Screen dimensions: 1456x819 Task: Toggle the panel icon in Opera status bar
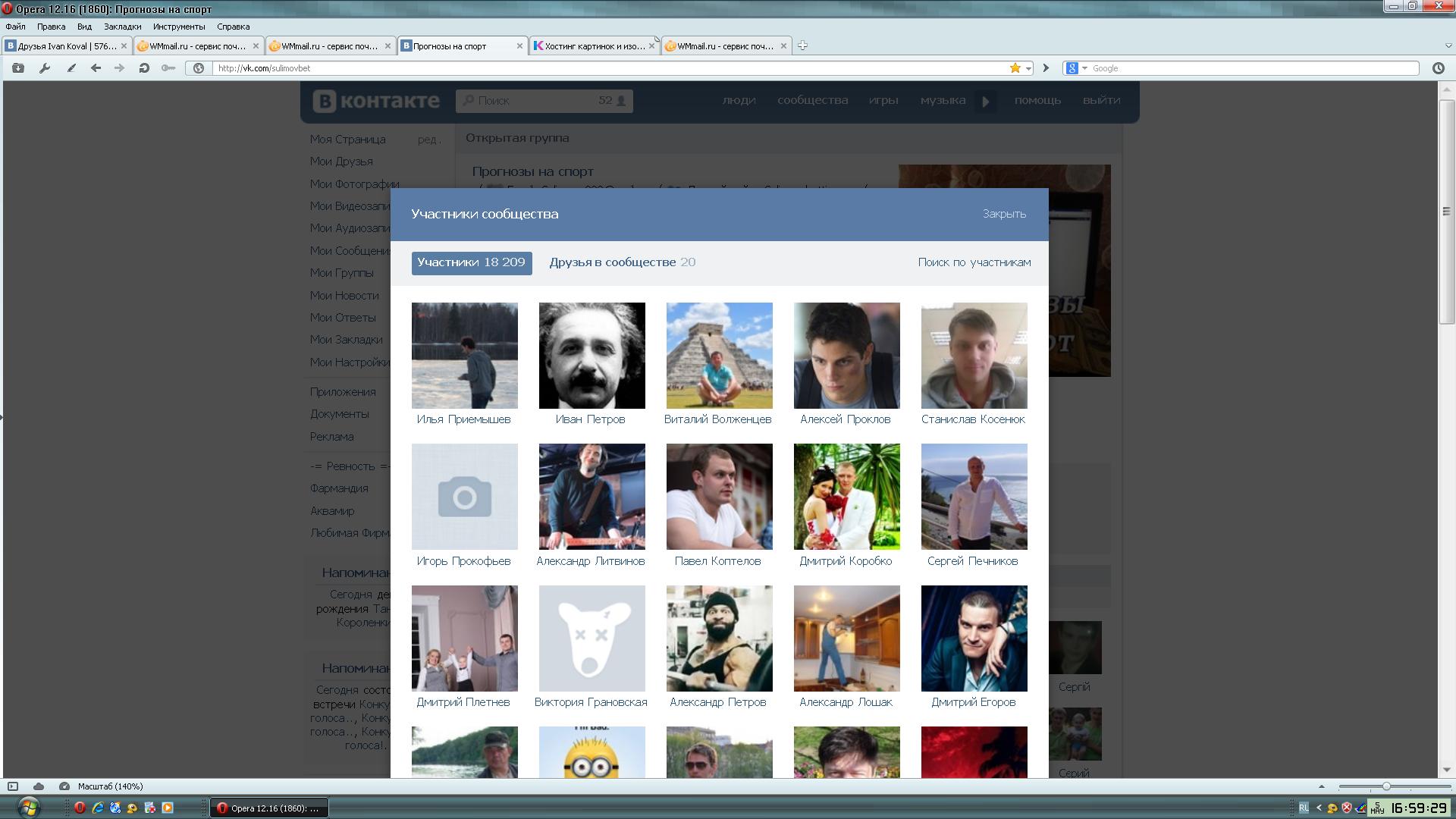coord(13,786)
